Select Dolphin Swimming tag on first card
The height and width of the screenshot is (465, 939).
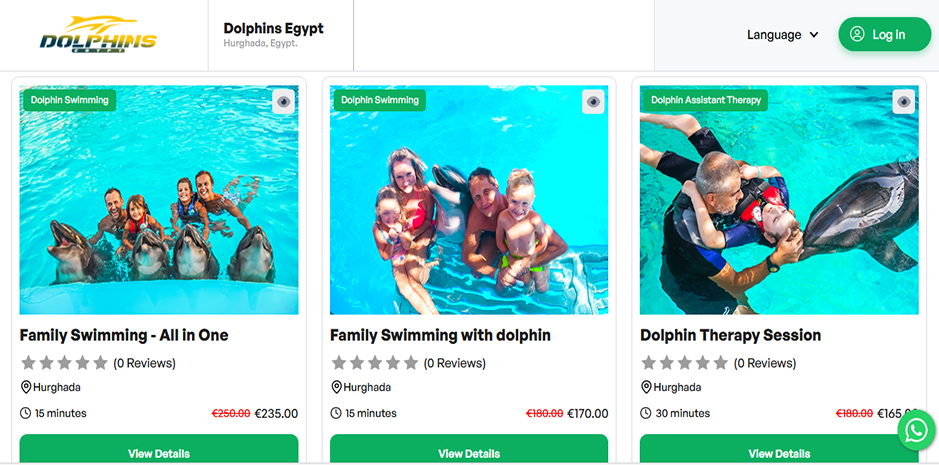pos(69,100)
